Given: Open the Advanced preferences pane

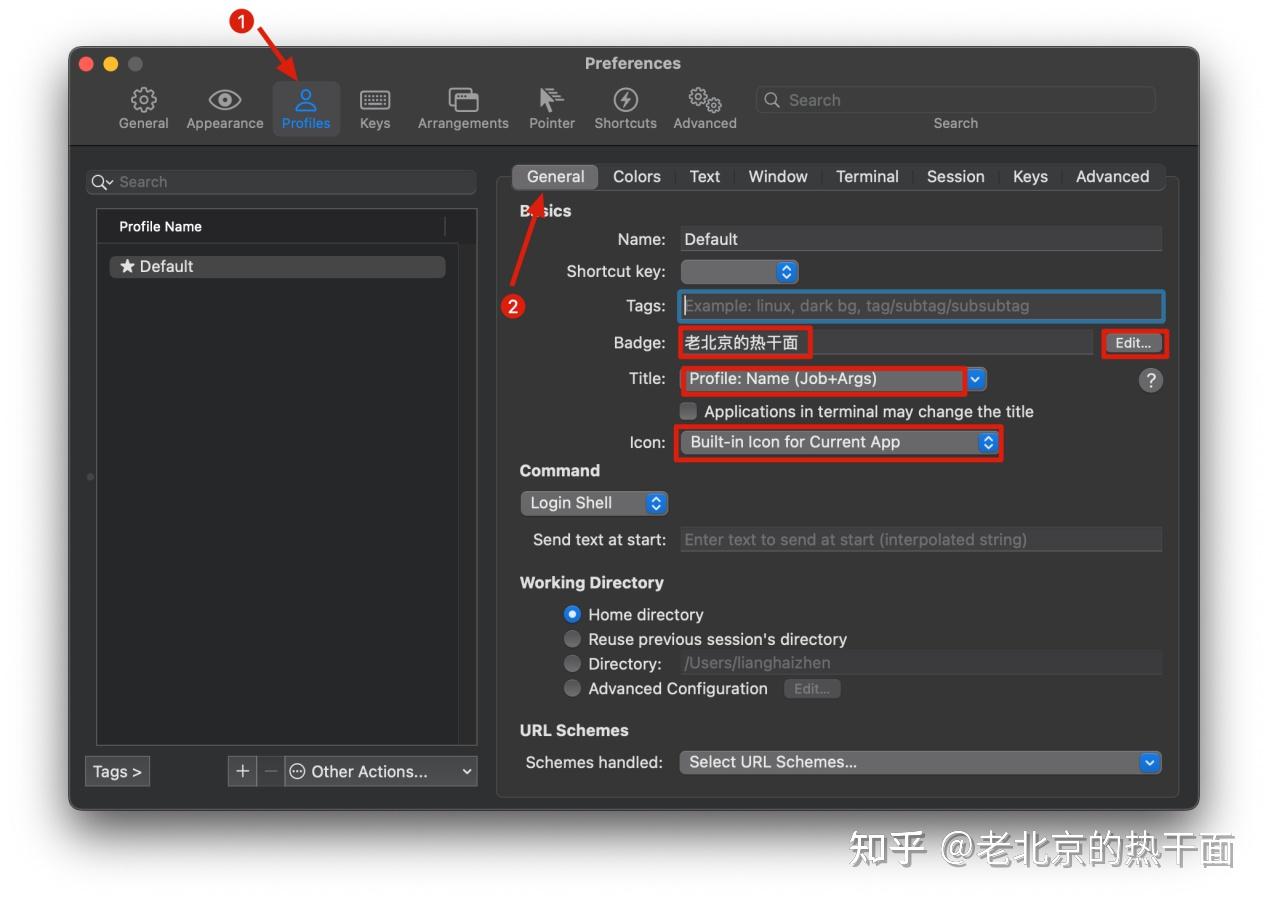Looking at the screenshot, I should (x=704, y=107).
